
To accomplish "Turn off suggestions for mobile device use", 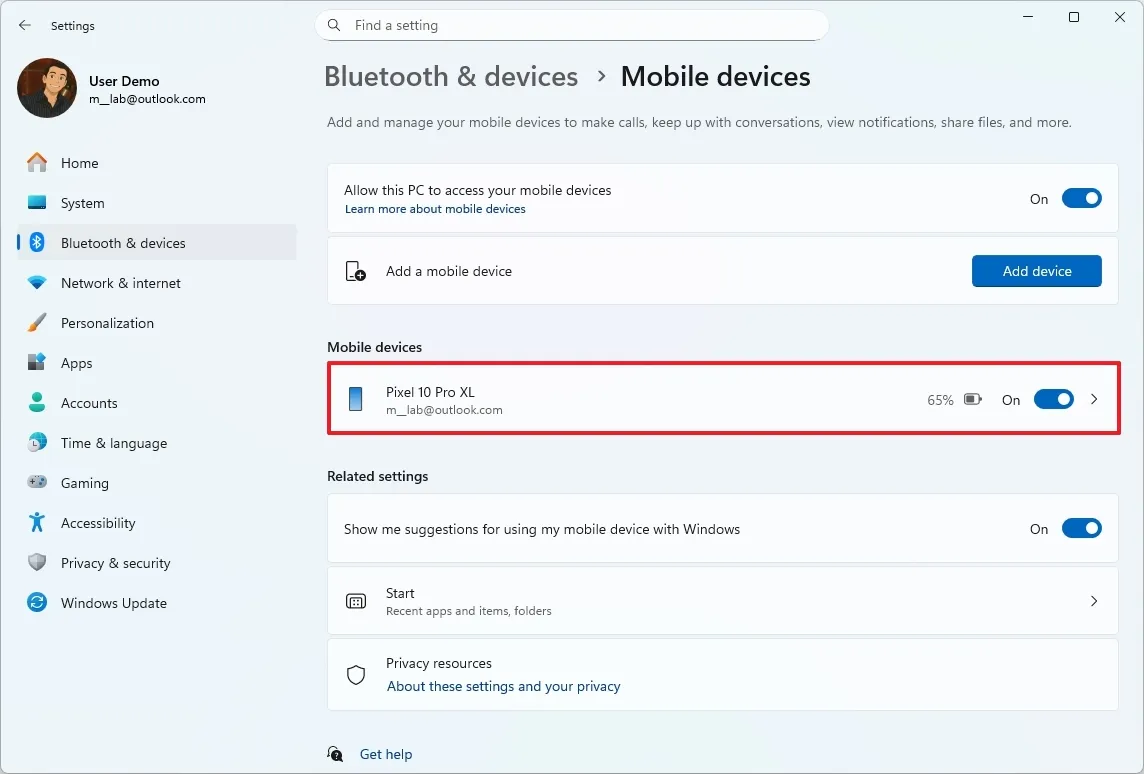I will click(x=1081, y=528).
